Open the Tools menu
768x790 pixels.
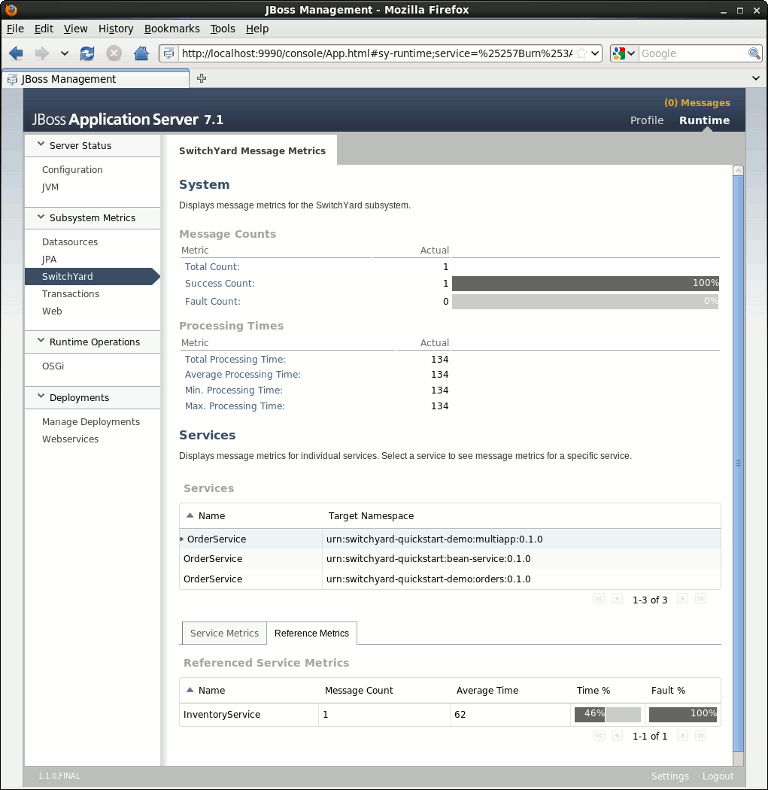[x=223, y=29]
